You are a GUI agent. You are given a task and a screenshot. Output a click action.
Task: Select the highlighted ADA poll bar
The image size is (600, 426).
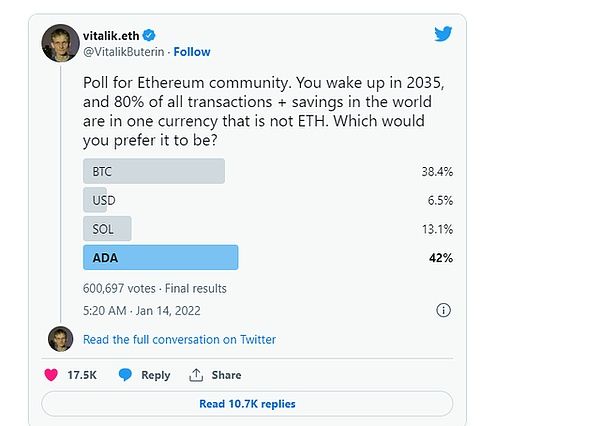160,258
